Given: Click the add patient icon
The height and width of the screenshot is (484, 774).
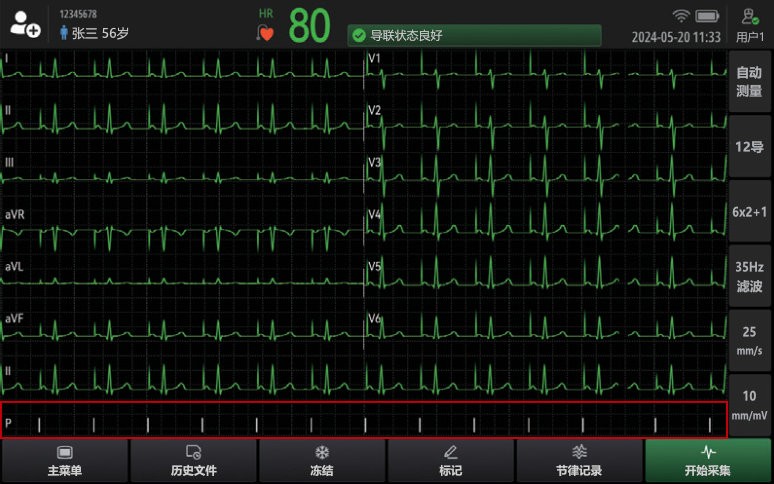Looking at the screenshot, I should [24, 26].
